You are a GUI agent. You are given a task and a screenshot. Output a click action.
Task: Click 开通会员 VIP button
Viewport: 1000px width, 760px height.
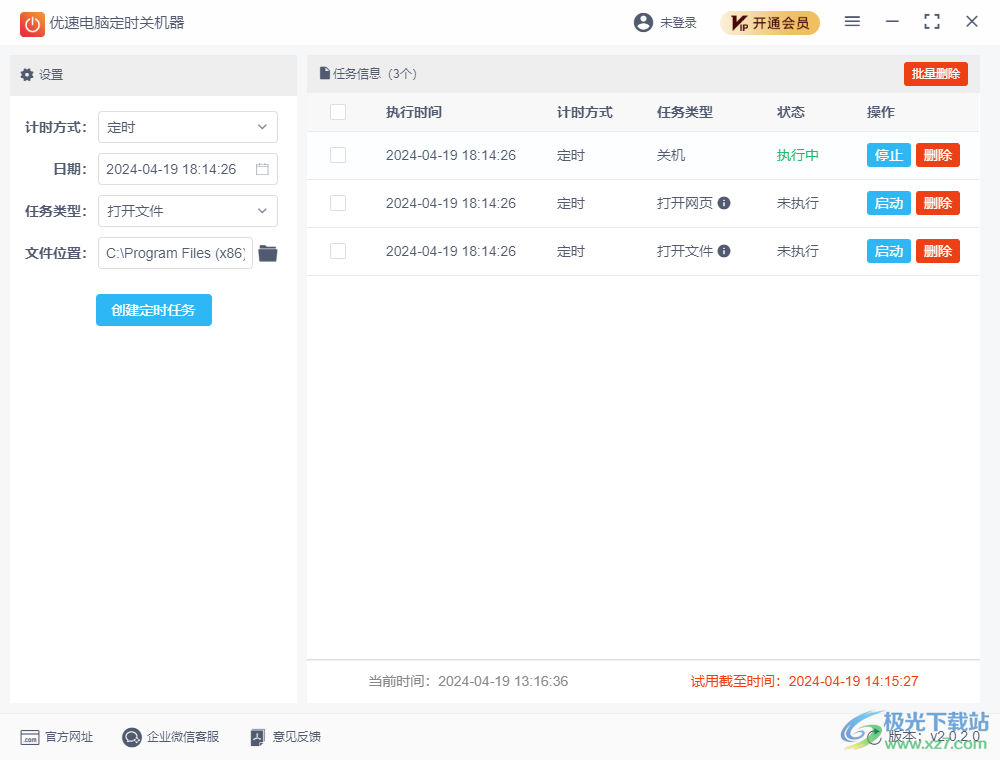coord(770,23)
